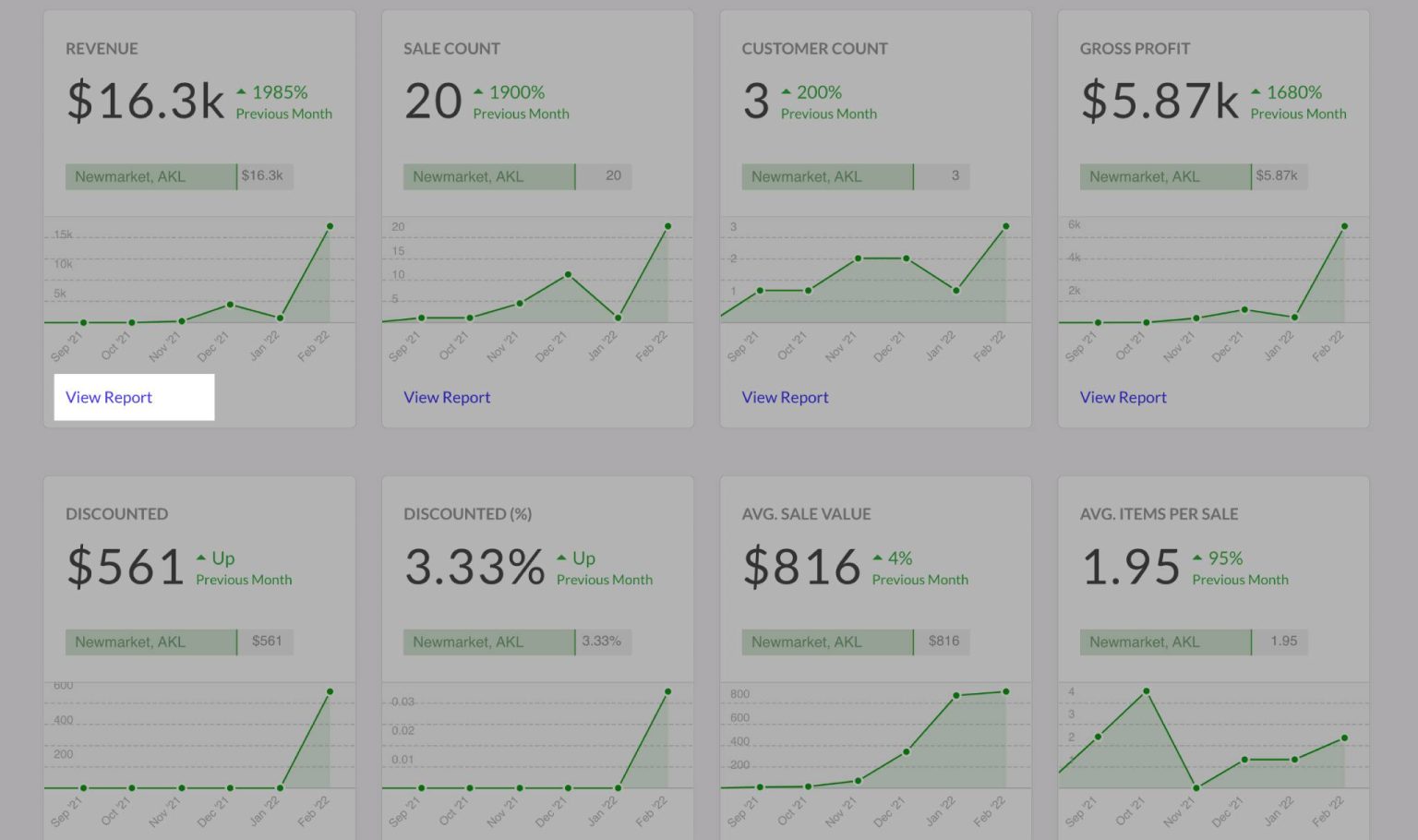
Task: Click the Feb '22 point on Gross Profit chart
Action: pyautogui.click(x=1344, y=226)
